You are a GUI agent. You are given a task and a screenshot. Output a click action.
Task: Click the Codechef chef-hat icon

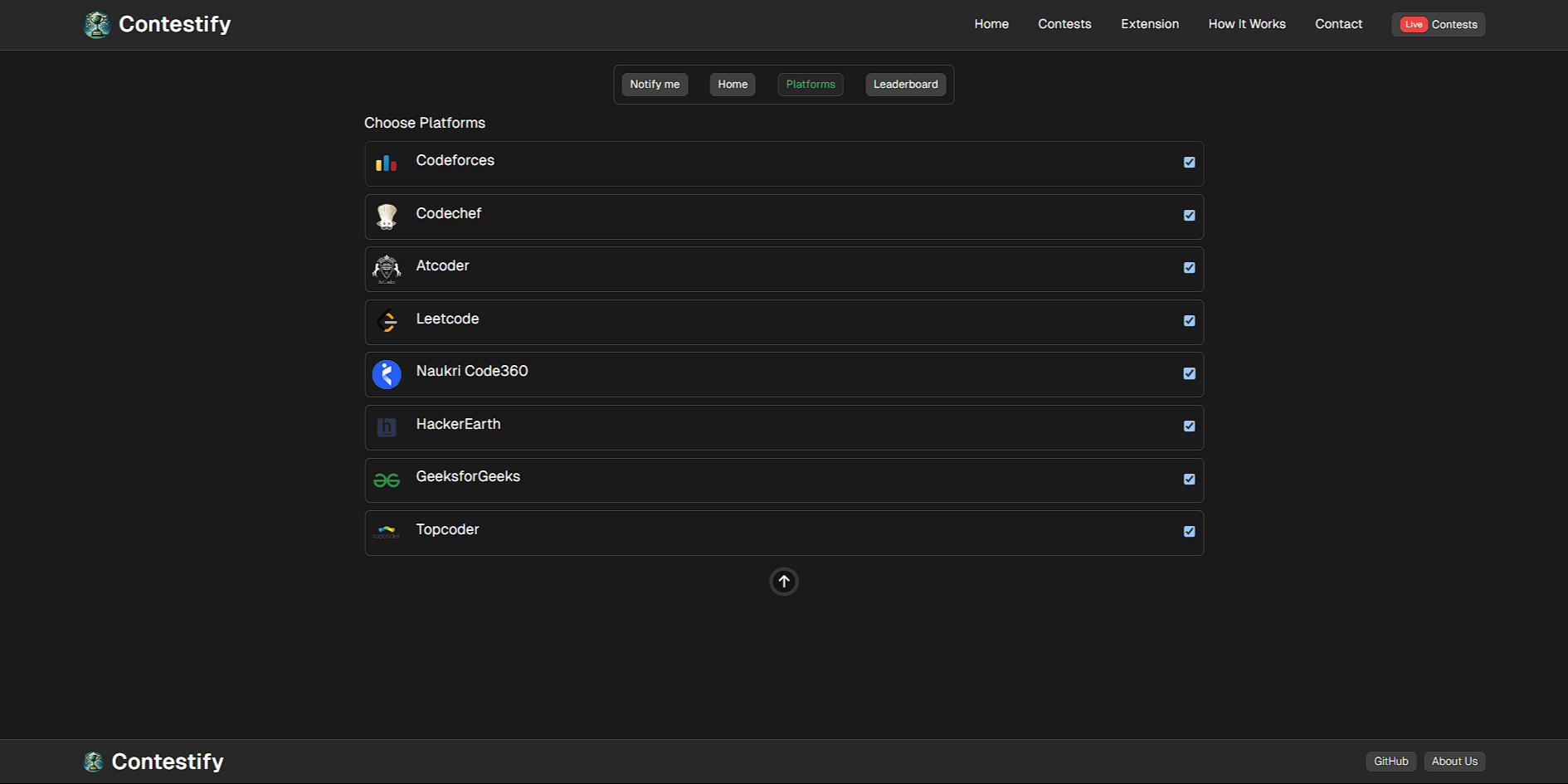[387, 216]
